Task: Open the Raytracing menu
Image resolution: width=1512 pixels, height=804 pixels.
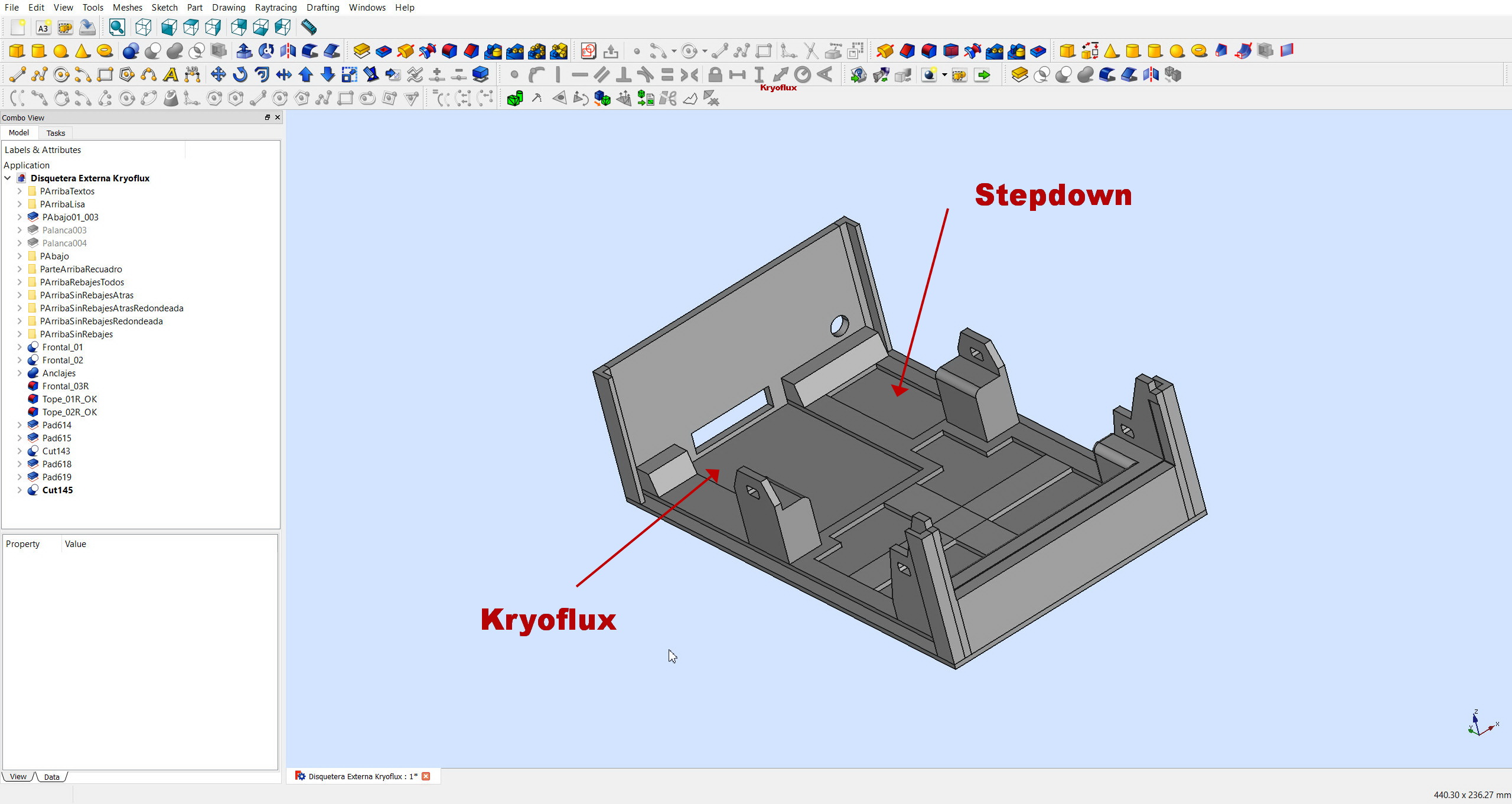Action: pyautogui.click(x=276, y=8)
